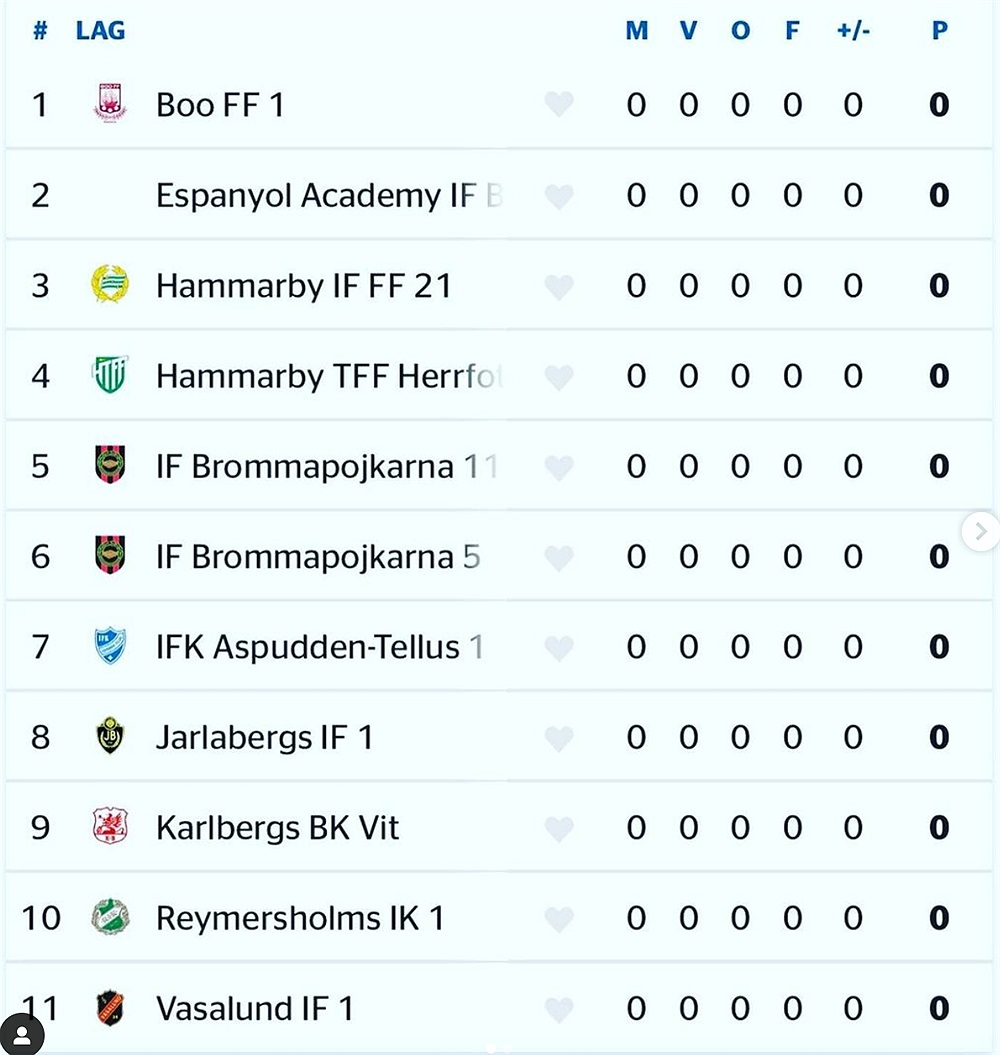The image size is (1000, 1055).
Task: Toggle favorite heart for Karlbergs BK Vit
Action: tap(559, 828)
